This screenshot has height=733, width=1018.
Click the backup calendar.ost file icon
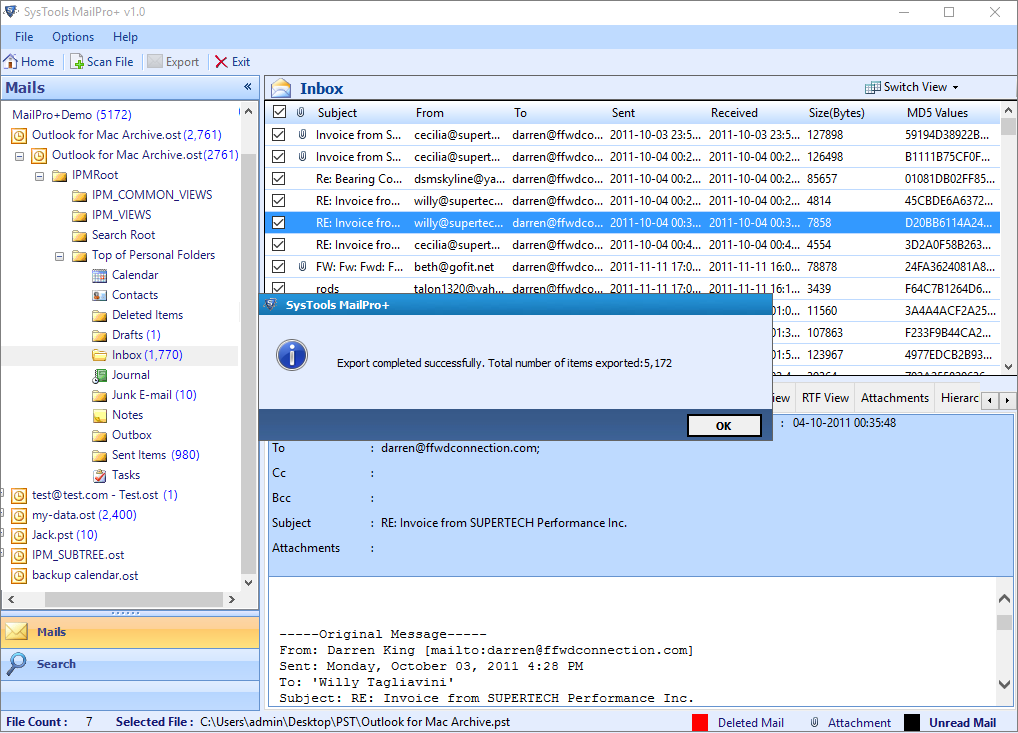pyautogui.click(x=19, y=576)
